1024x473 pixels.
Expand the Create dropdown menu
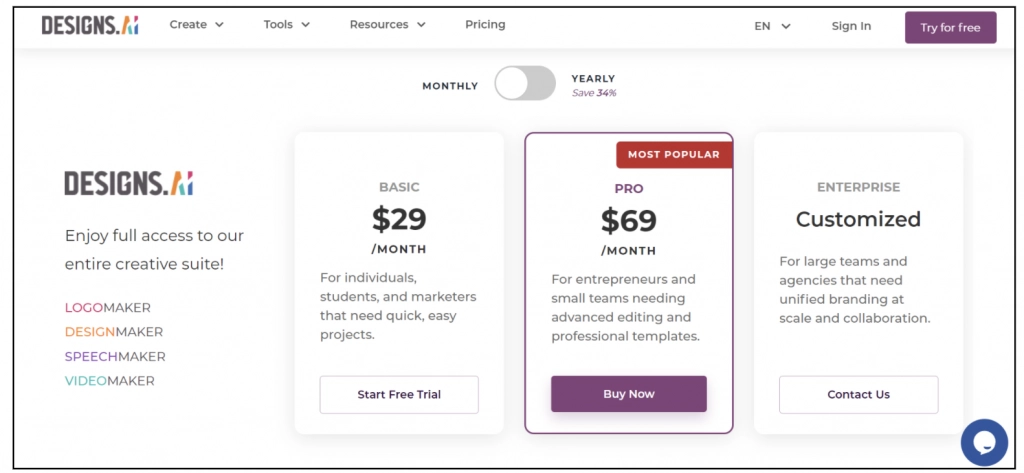[196, 25]
